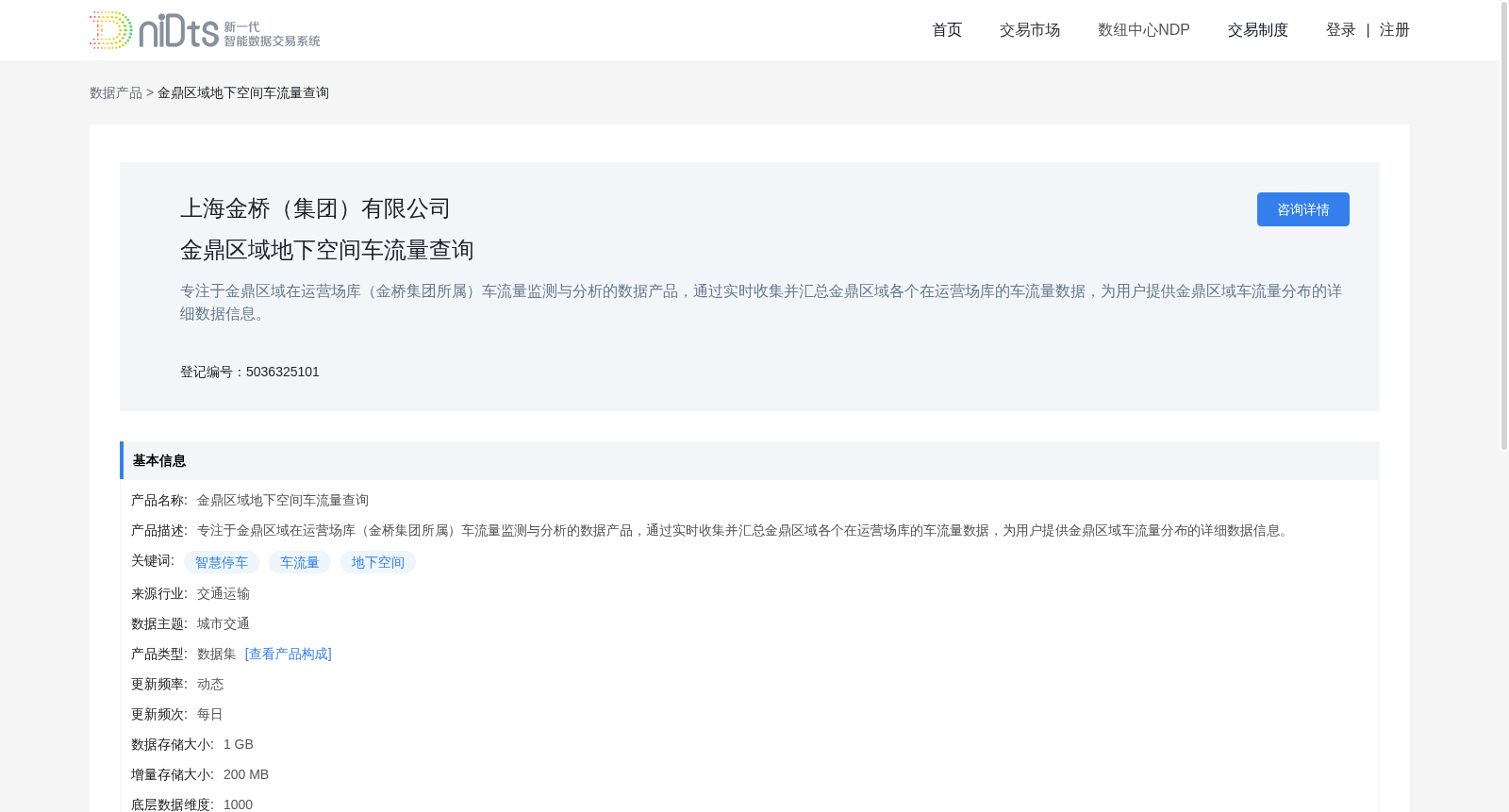Click the 上海金桥（集团）有限公司 company title
The width and height of the screenshot is (1509, 812).
(x=316, y=208)
